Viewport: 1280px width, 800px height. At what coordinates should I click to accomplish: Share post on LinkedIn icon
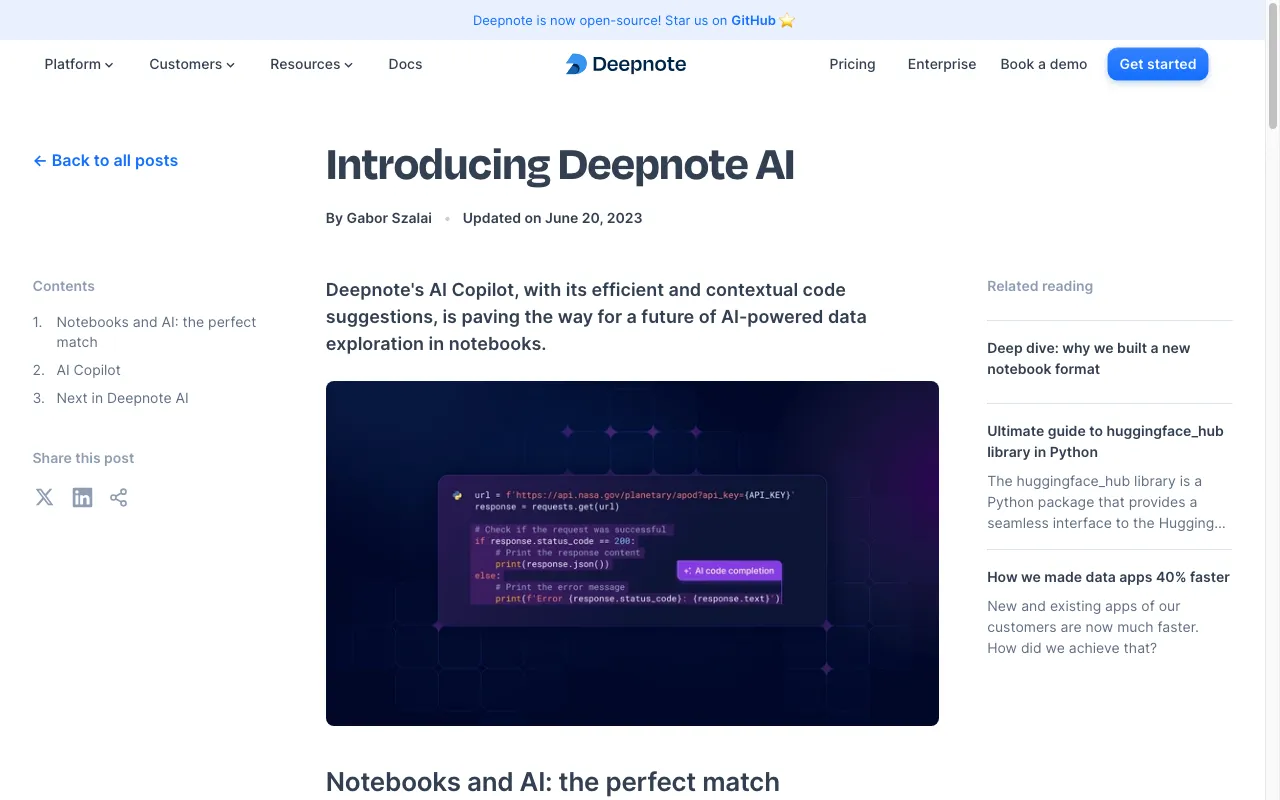point(82,497)
